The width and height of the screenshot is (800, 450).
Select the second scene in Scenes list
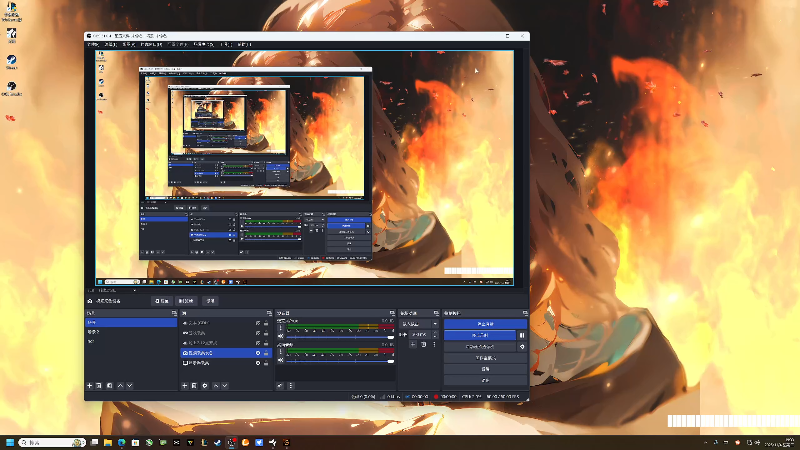(131, 332)
